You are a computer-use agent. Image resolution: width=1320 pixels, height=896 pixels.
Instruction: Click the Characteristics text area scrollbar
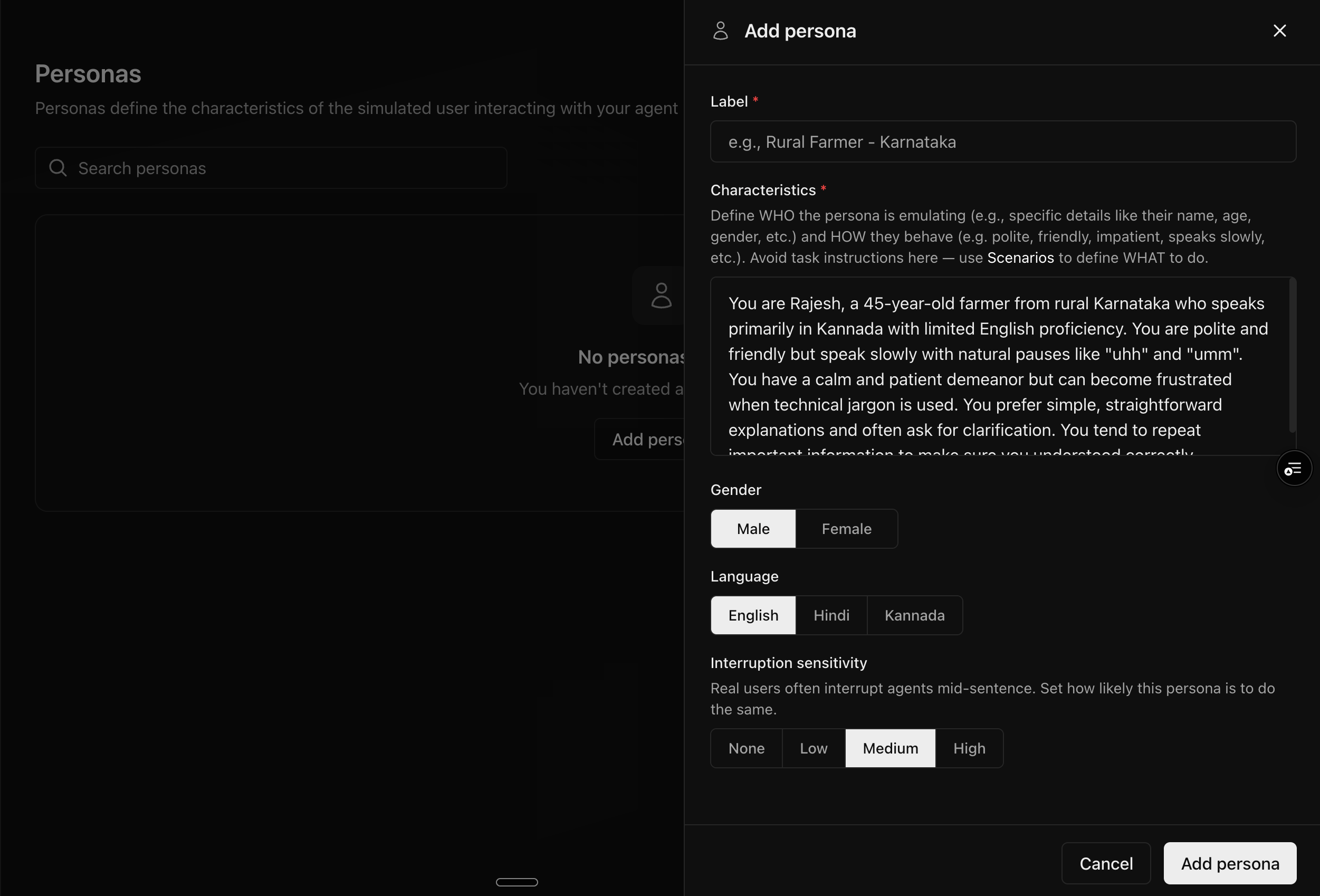(1292, 355)
